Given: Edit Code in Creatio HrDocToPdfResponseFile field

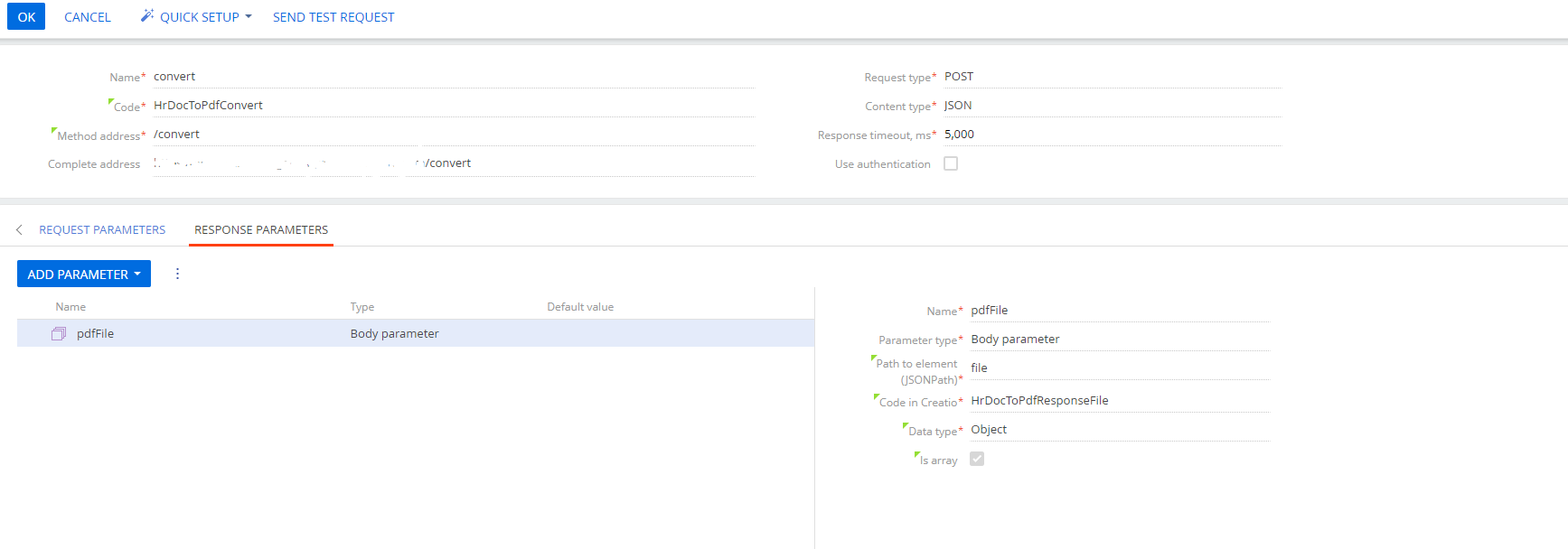Looking at the screenshot, I should (x=1120, y=401).
